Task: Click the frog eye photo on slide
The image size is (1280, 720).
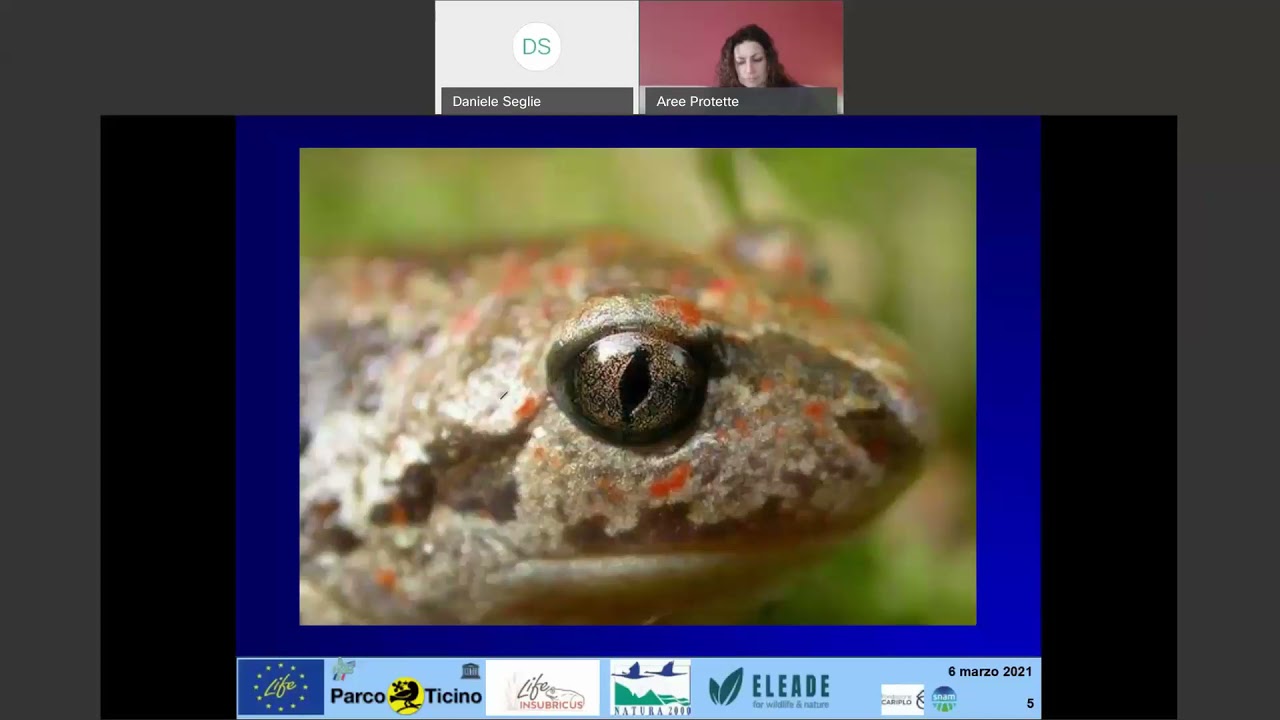Action: tap(638, 386)
